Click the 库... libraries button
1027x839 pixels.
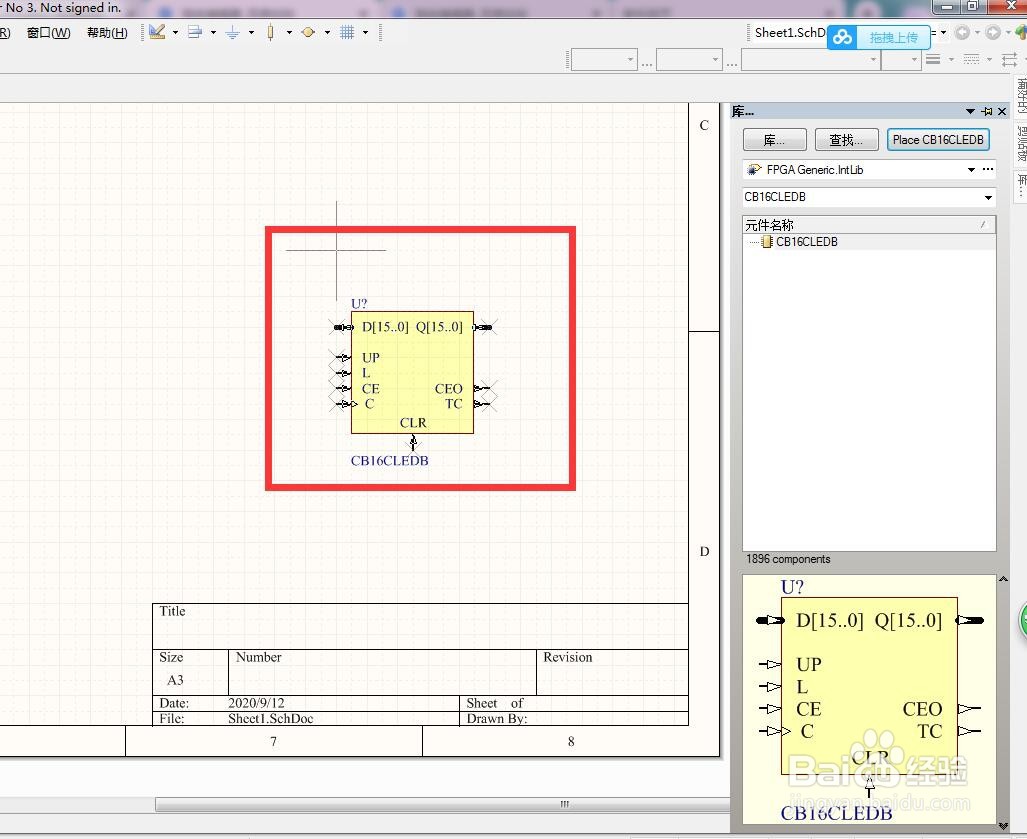775,140
